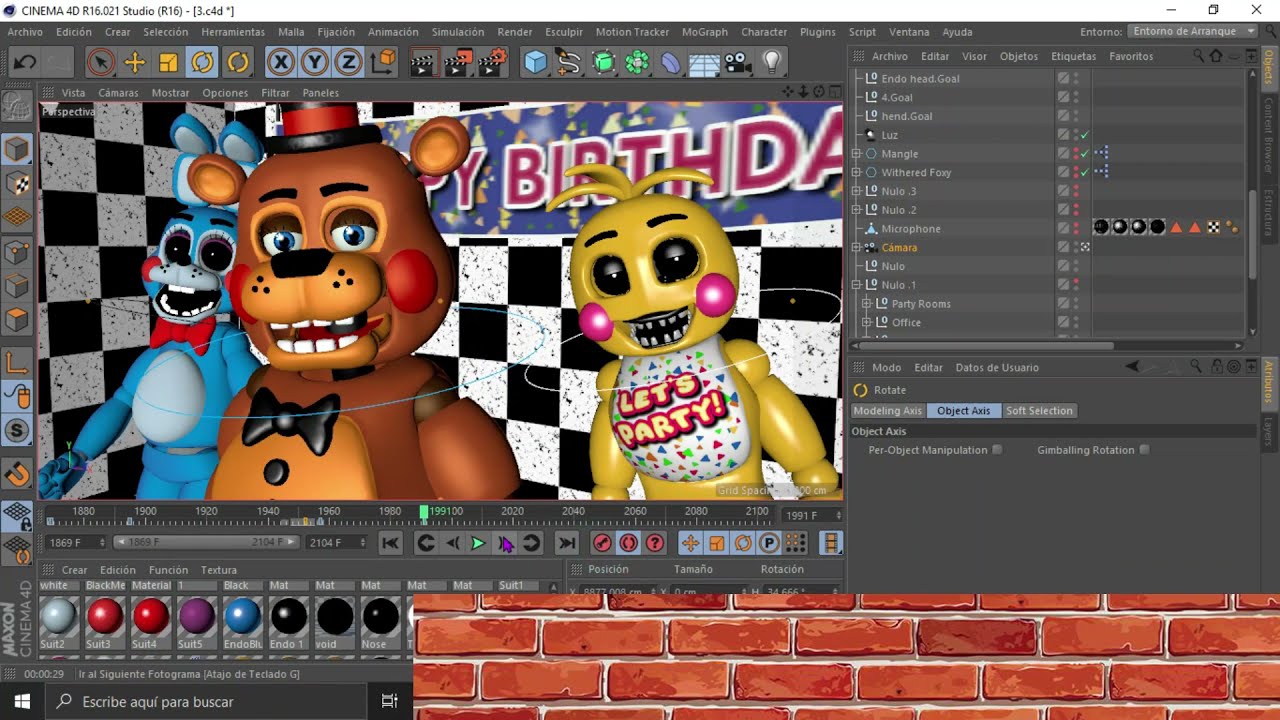Click the Record Active Objects button
1280x720 pixels.
coord(602,543)
